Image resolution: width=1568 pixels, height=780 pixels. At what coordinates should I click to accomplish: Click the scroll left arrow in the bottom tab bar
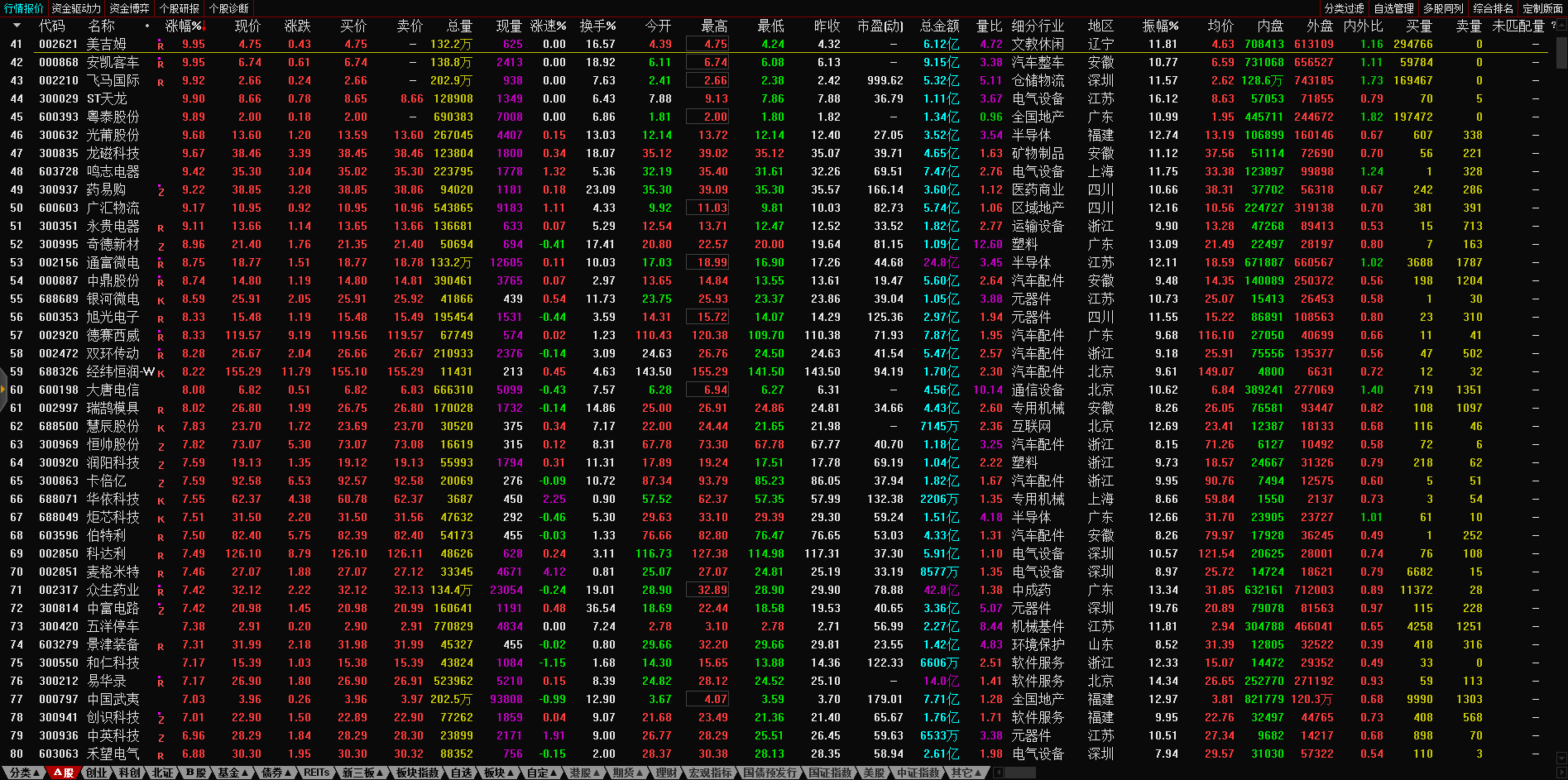(999, 773)
